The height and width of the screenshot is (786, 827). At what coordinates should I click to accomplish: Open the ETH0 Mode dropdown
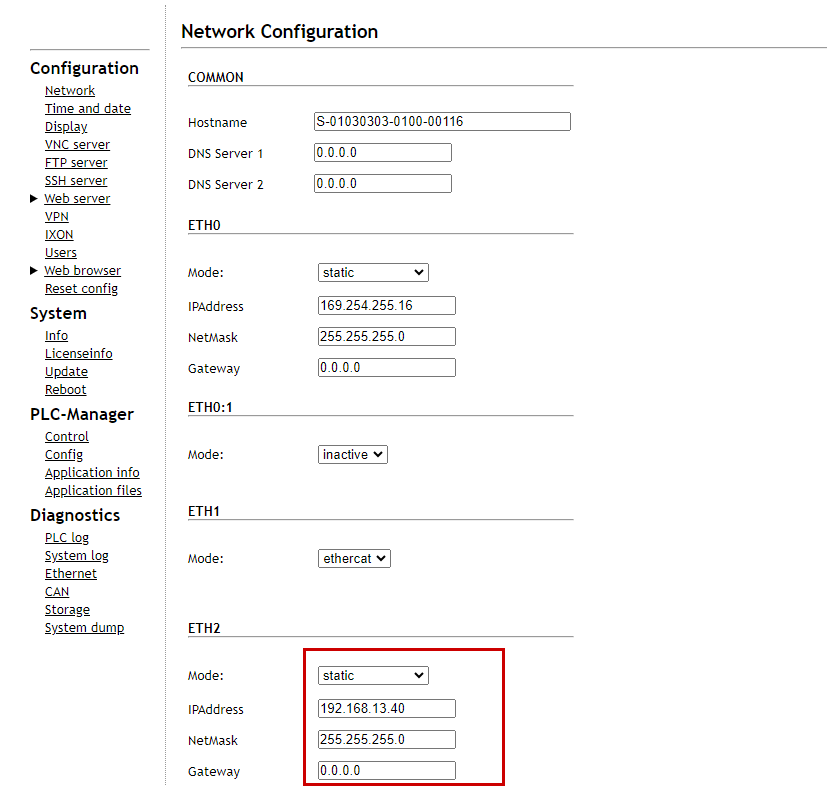[373, 273]
